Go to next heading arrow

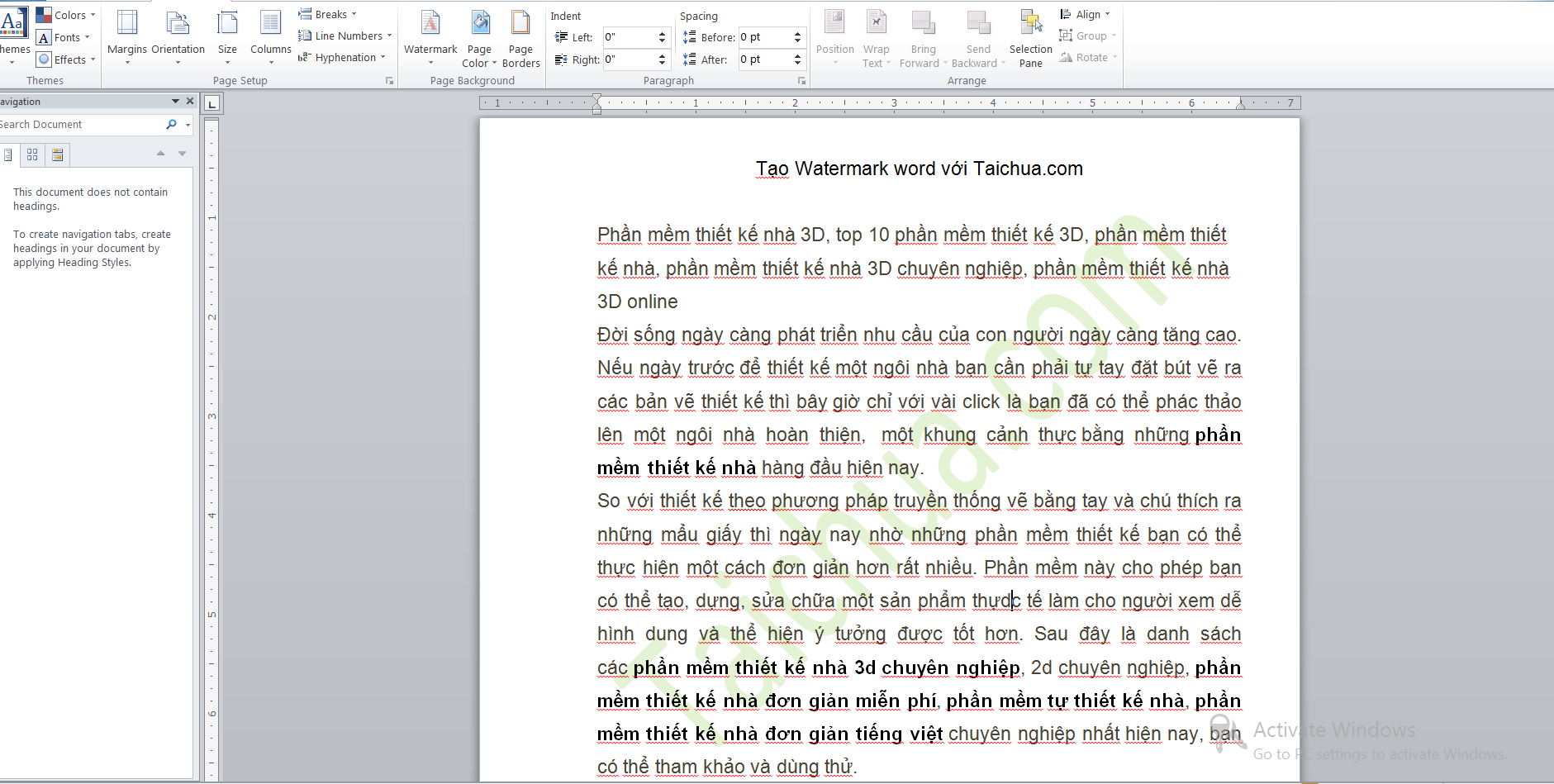pos(183,154)
